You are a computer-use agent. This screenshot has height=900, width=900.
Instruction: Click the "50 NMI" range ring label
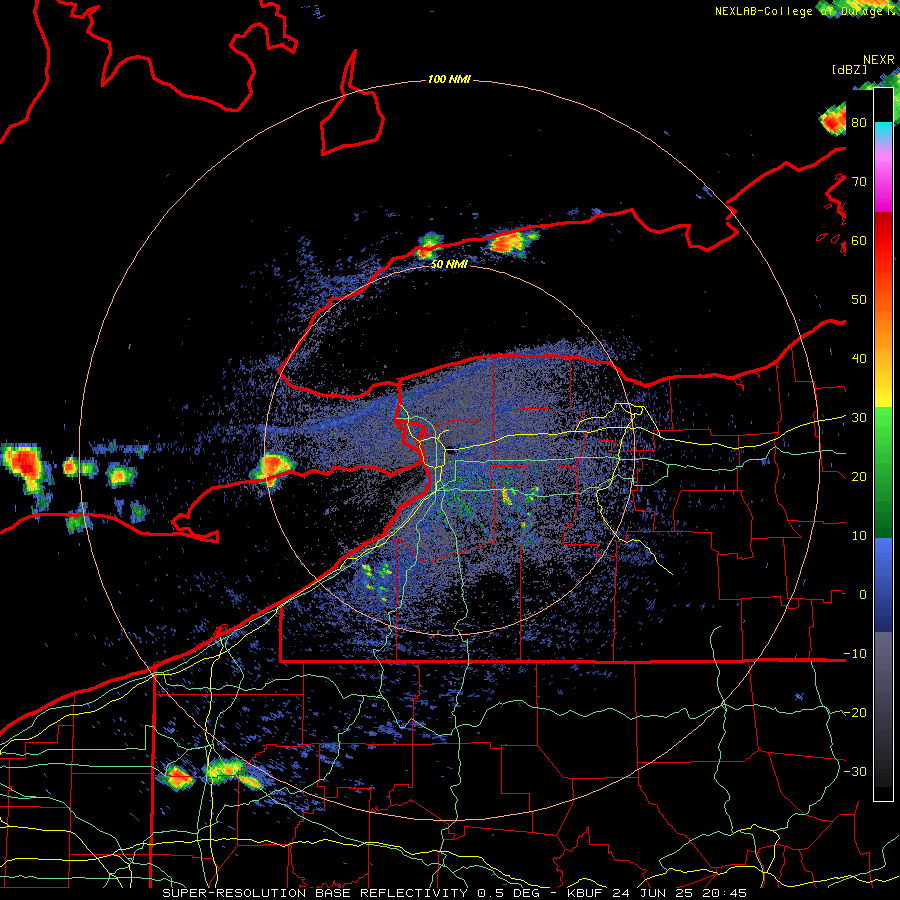449,265
